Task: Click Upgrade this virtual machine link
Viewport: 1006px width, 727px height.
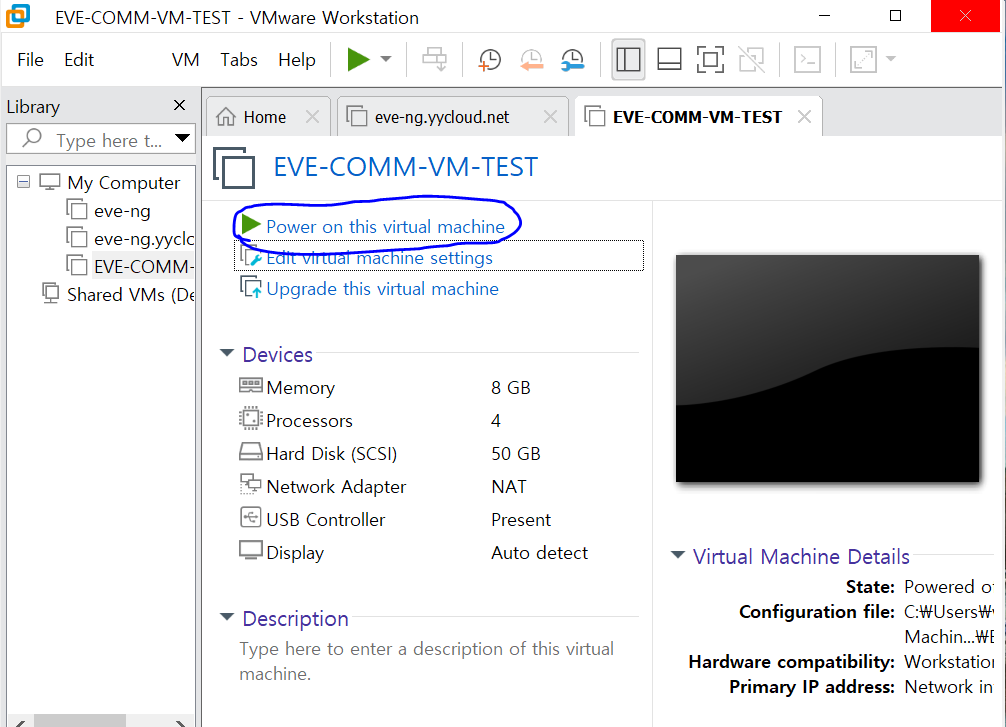Action: pos(382,289)
